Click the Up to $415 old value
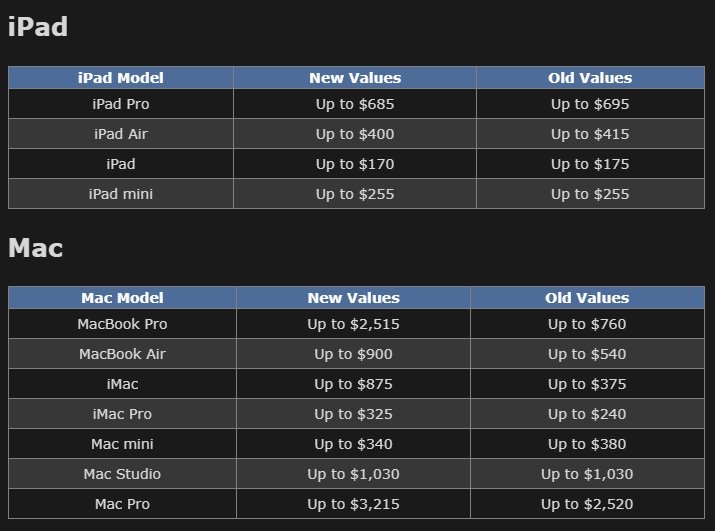The height and width of the screenshot is (531, 715). tap(590, 134)
